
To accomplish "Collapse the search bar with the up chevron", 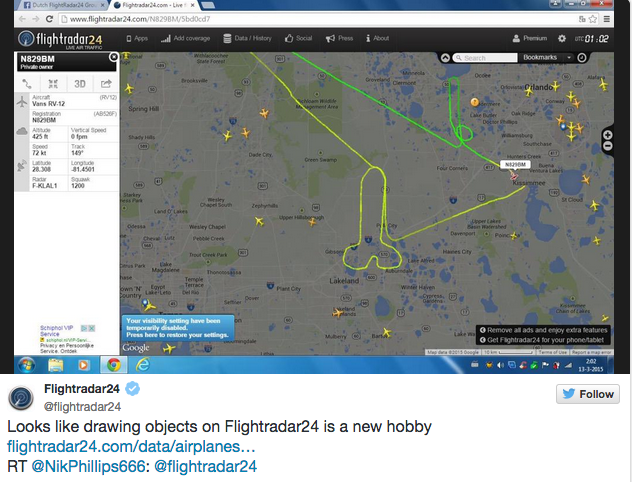I will [x=445, y=58].
